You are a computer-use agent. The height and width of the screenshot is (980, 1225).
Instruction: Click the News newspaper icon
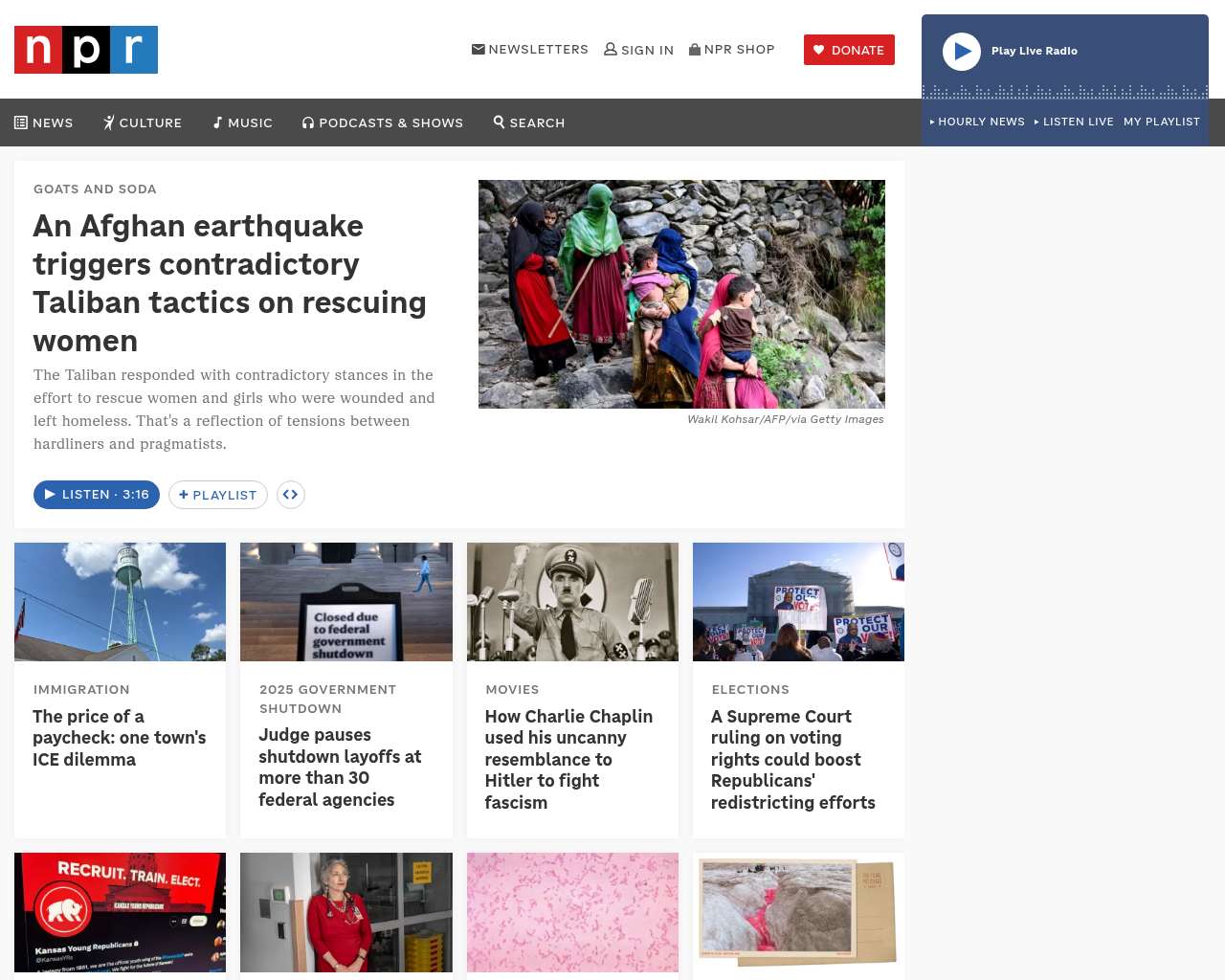tap(21, 122)
